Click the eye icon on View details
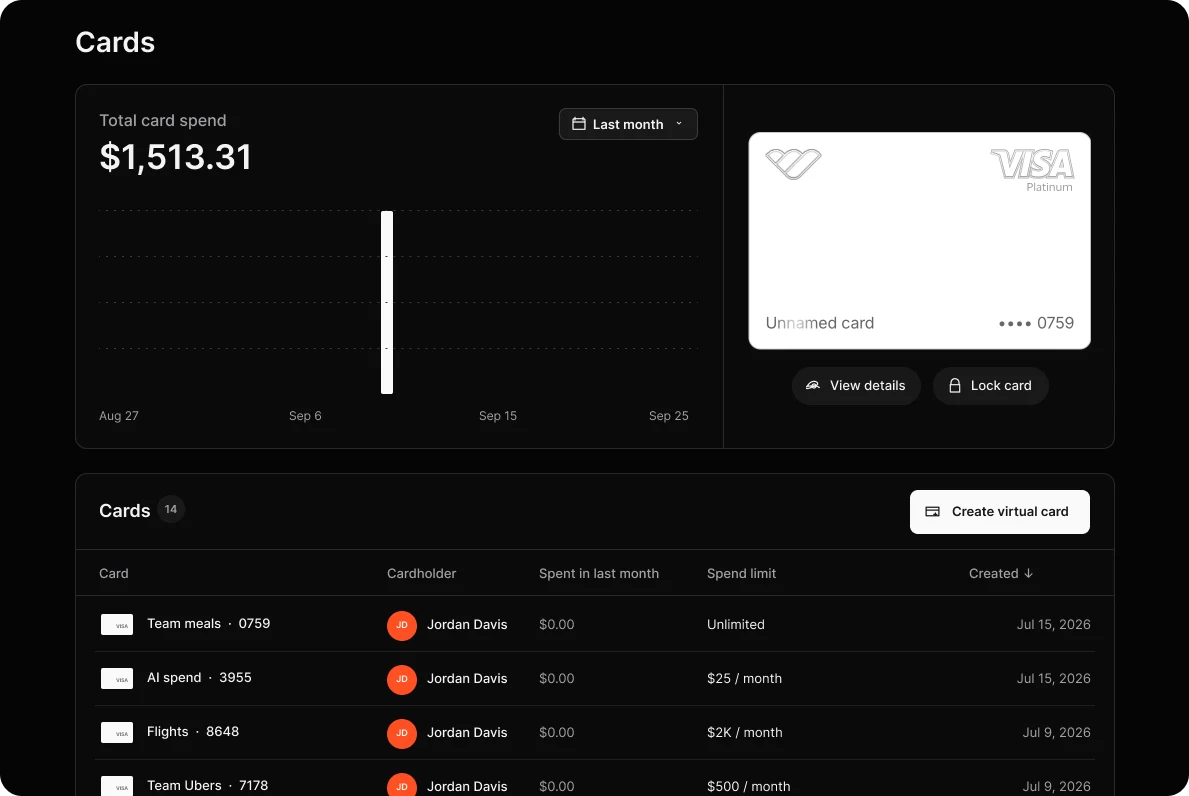Screen dimensions: 1189x796 pyautogui.click(x=813, y=386)
